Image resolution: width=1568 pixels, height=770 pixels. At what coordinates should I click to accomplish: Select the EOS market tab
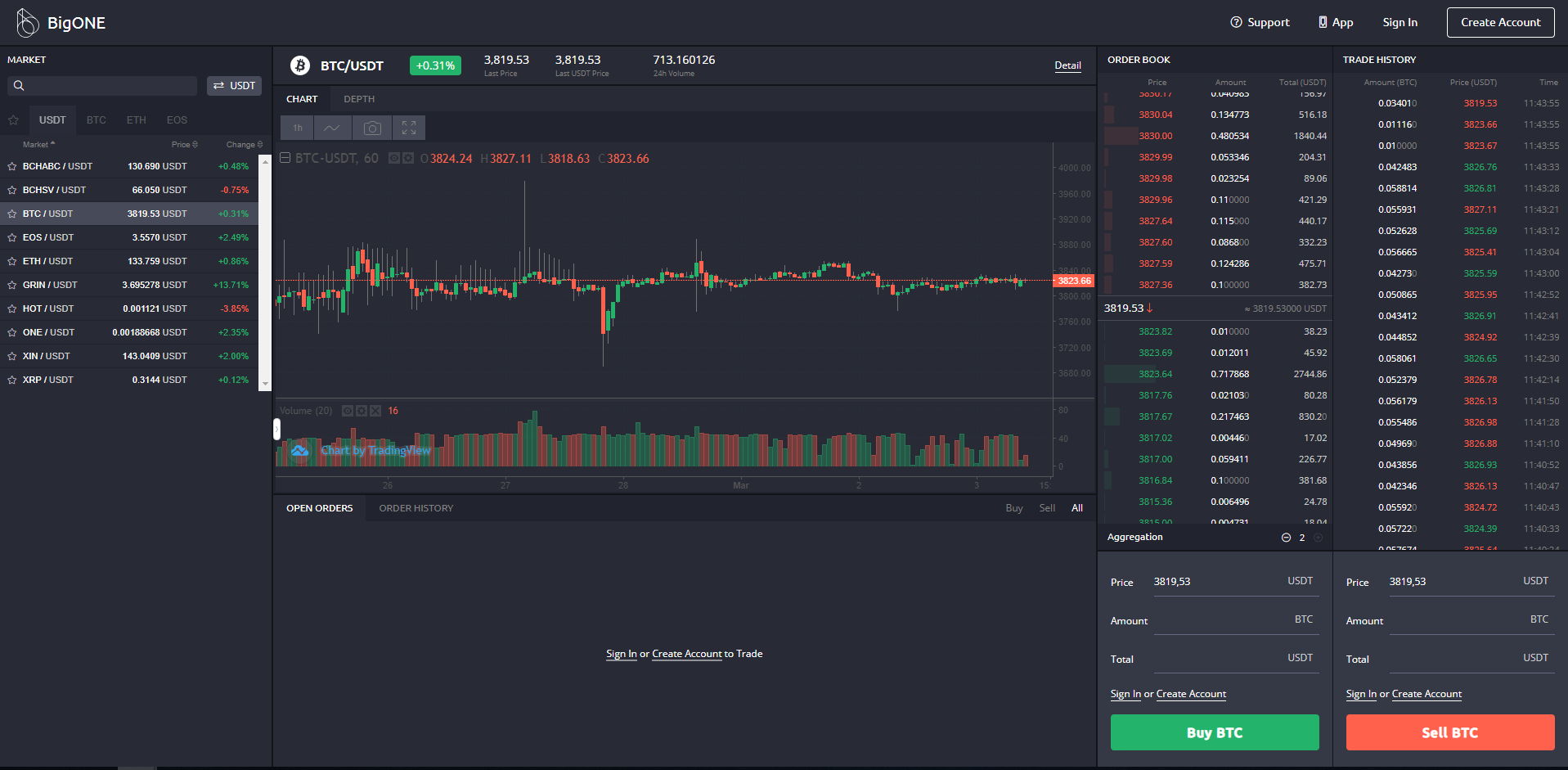point(177,120)
